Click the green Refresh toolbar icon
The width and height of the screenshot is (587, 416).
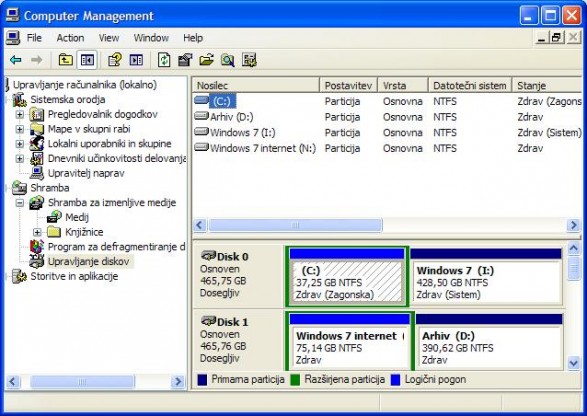(x=164, y=60)
